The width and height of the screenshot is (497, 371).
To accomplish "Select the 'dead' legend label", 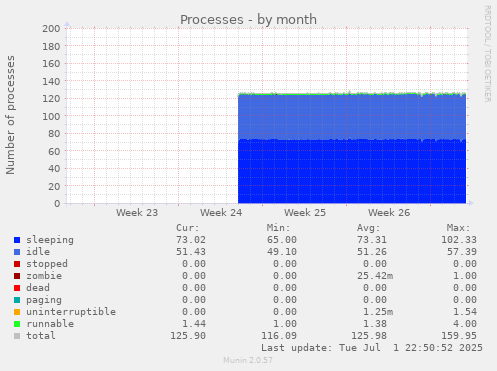I will (38, 288).
